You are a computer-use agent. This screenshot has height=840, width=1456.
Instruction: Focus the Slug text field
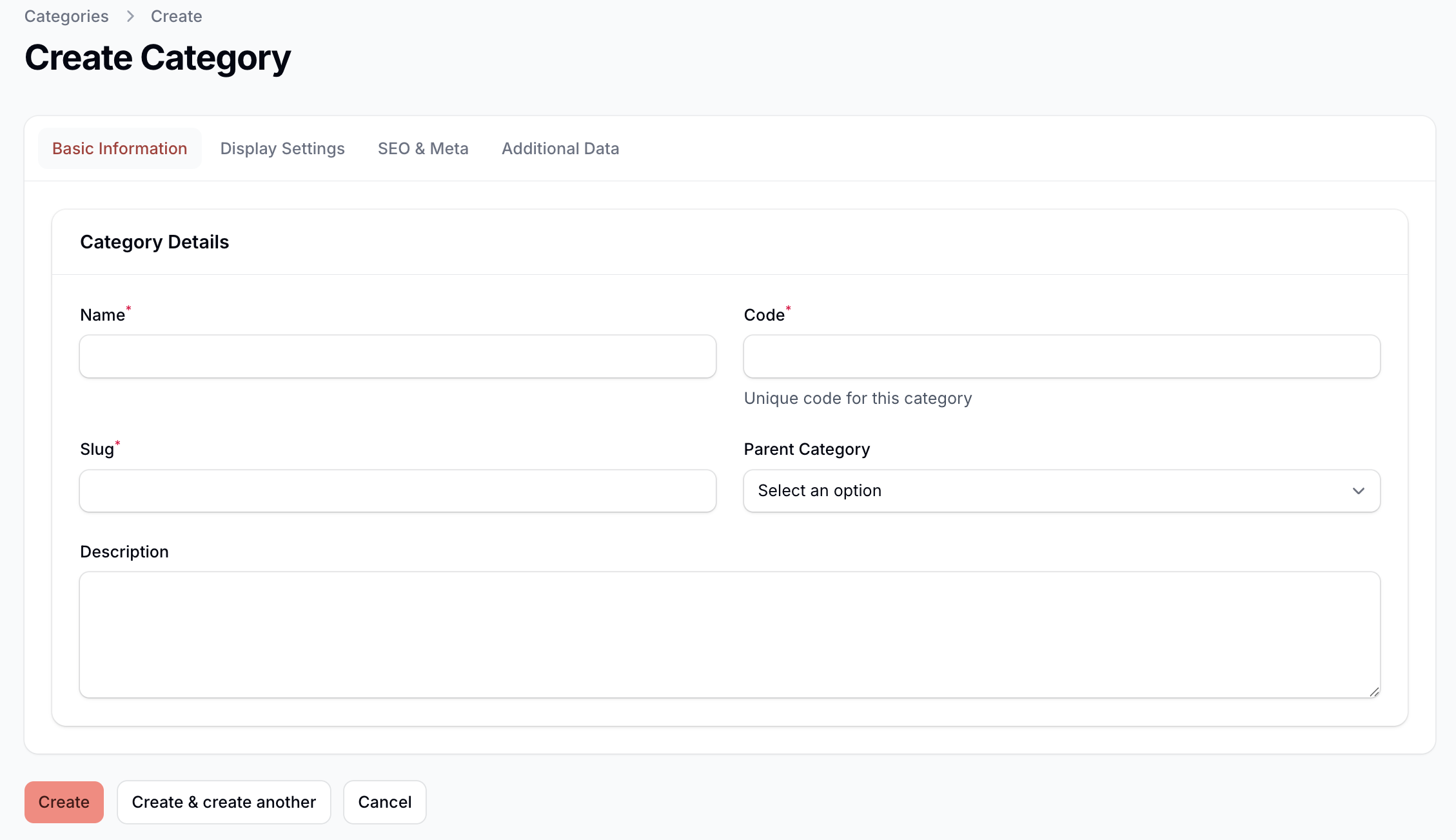[x=397, y=491]
